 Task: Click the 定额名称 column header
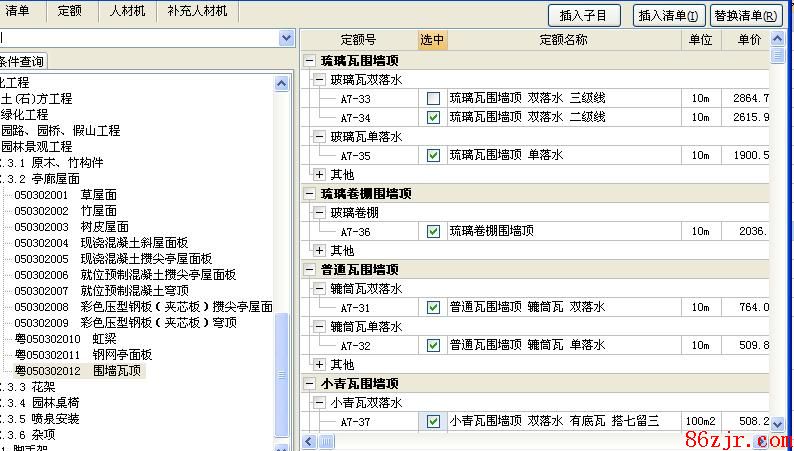(x=563, y=40)
